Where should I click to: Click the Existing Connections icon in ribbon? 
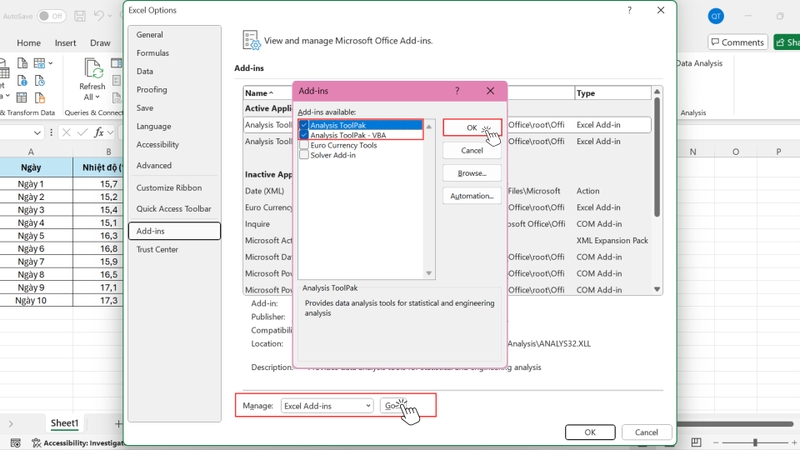coord(40,97)
